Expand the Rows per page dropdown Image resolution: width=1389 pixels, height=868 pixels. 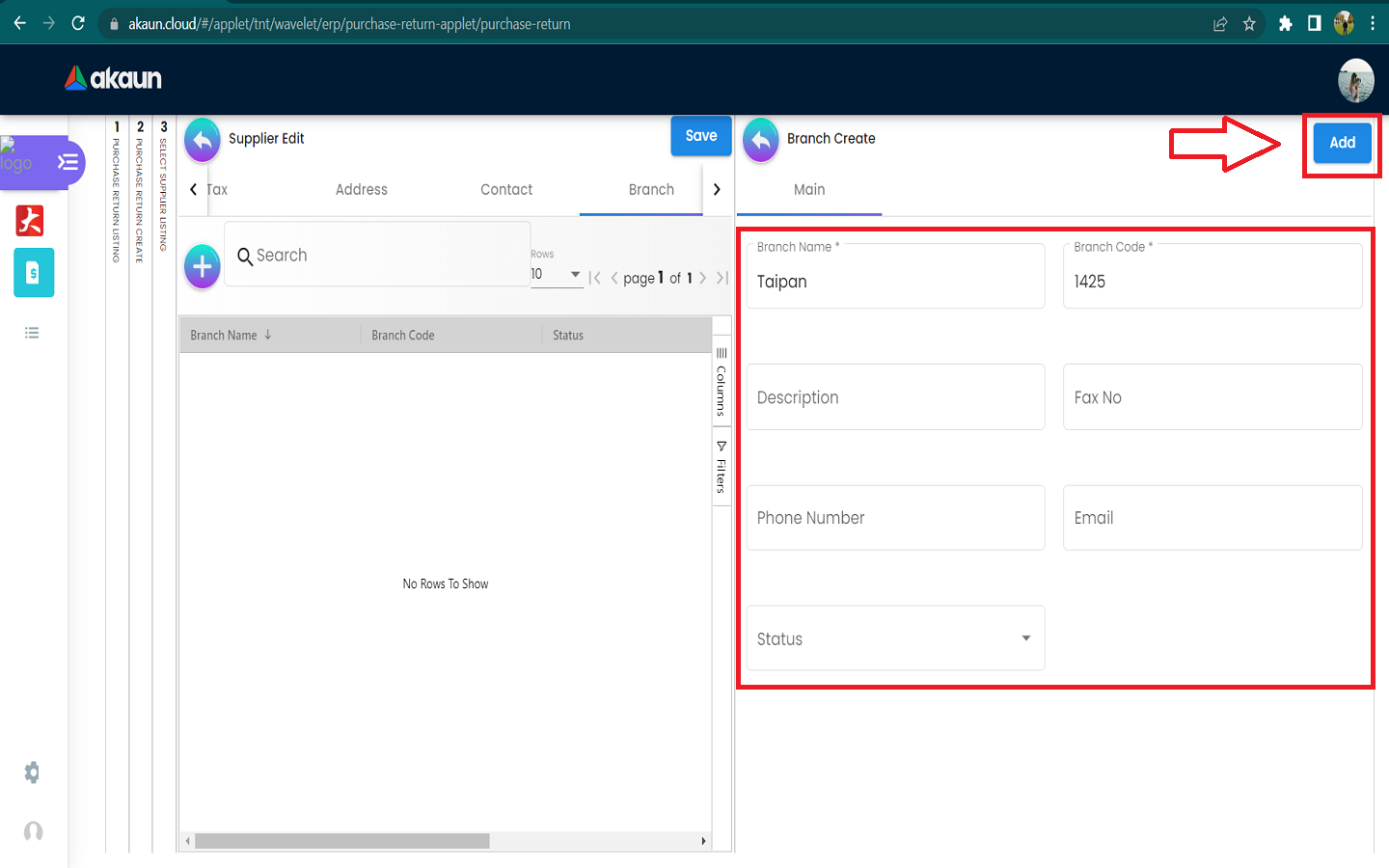pyautogui.click(x=556, y=275)
